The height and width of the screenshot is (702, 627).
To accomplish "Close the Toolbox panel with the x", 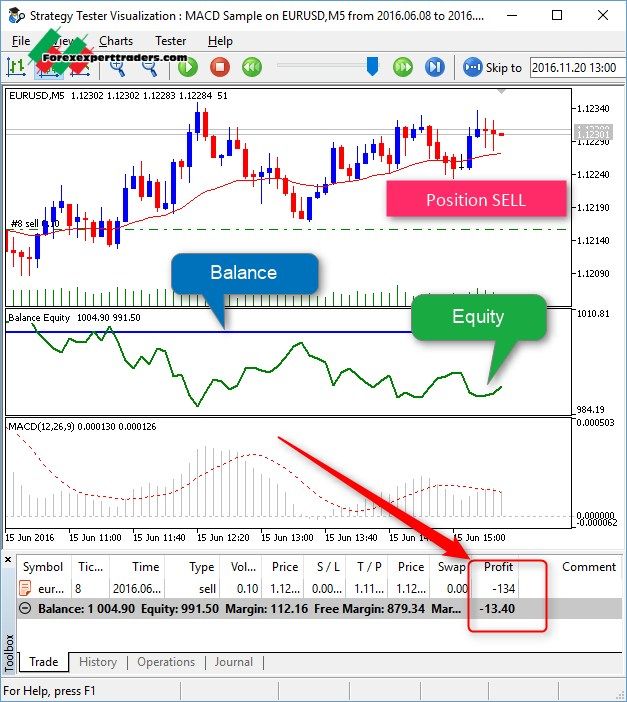I will [x=8, y=560].
